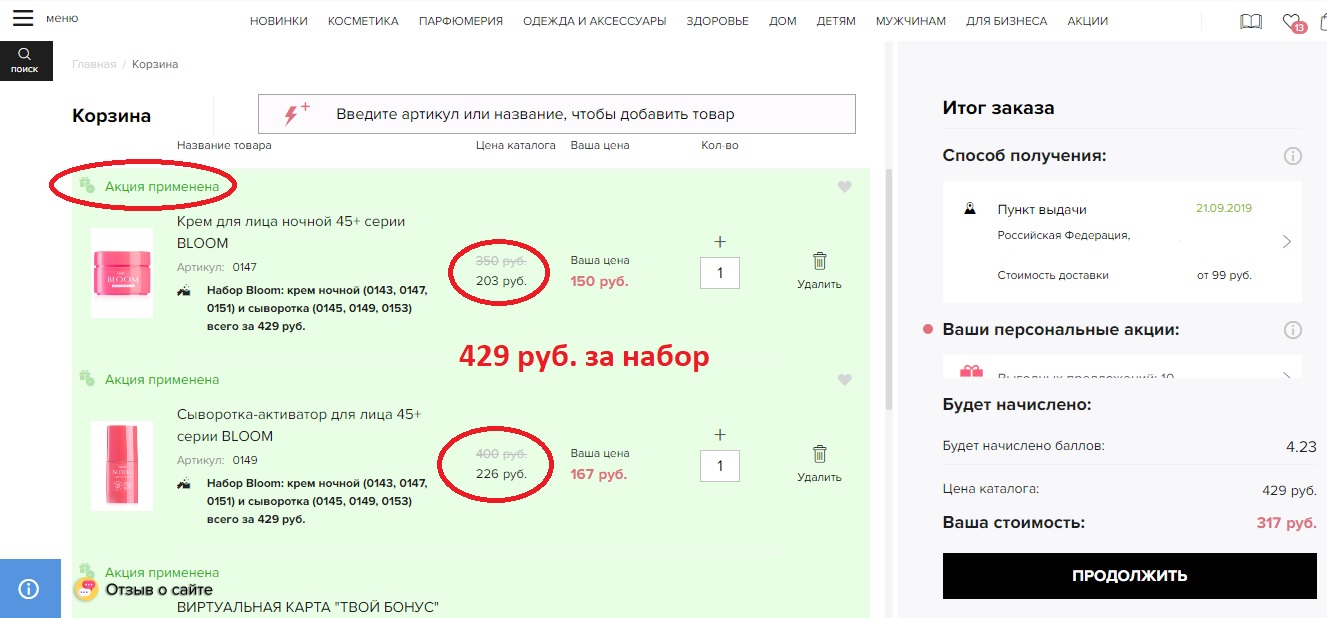Click the bonus points value 4.23

pyautogui.click(x=1301, y=447)
